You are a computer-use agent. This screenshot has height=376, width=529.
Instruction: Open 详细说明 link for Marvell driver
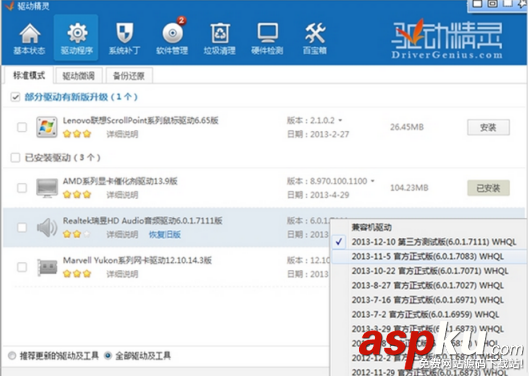pyautogui.click(x=122, y=274)
